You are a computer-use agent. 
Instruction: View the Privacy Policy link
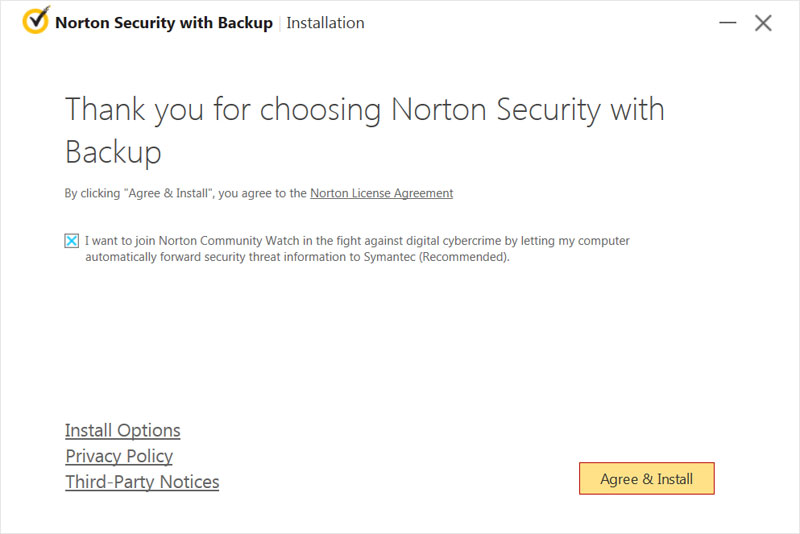[x=119, y=456]
